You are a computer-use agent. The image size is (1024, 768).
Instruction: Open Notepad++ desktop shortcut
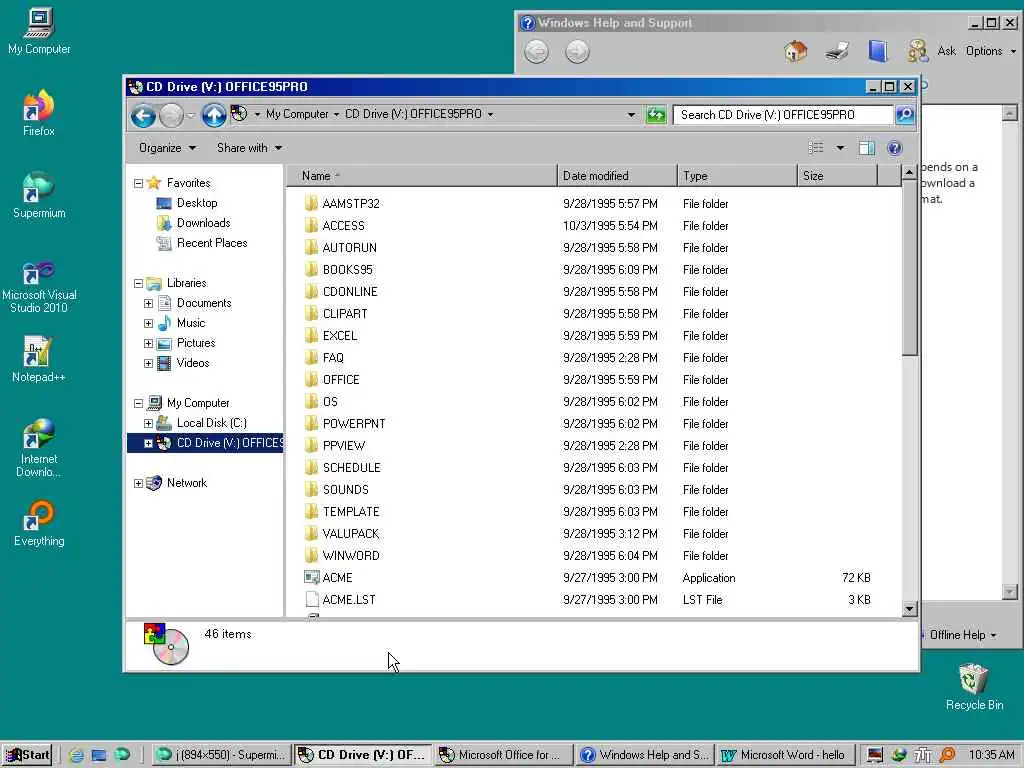(39, 359)
